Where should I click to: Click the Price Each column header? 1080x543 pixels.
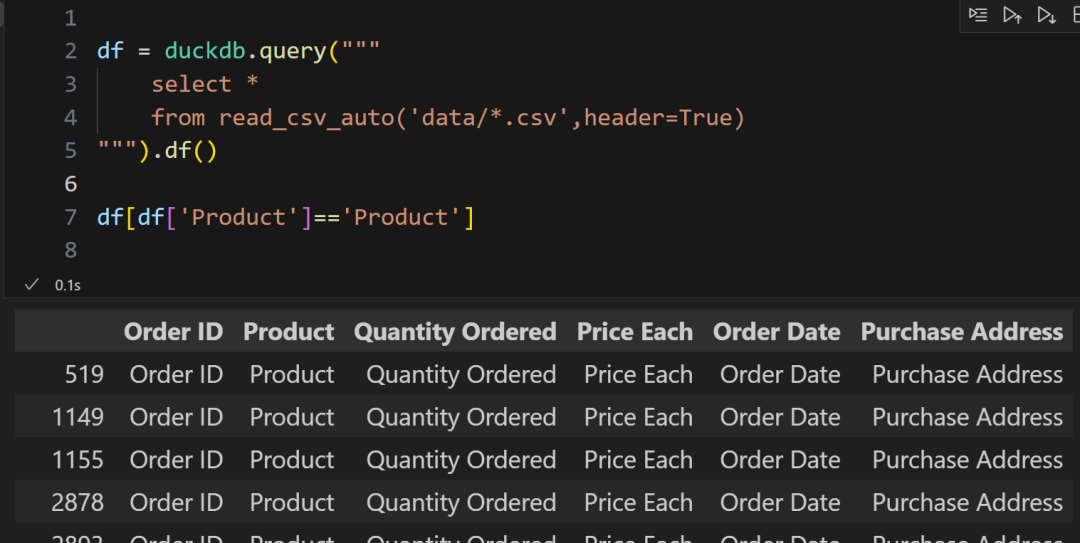point(634,332)
